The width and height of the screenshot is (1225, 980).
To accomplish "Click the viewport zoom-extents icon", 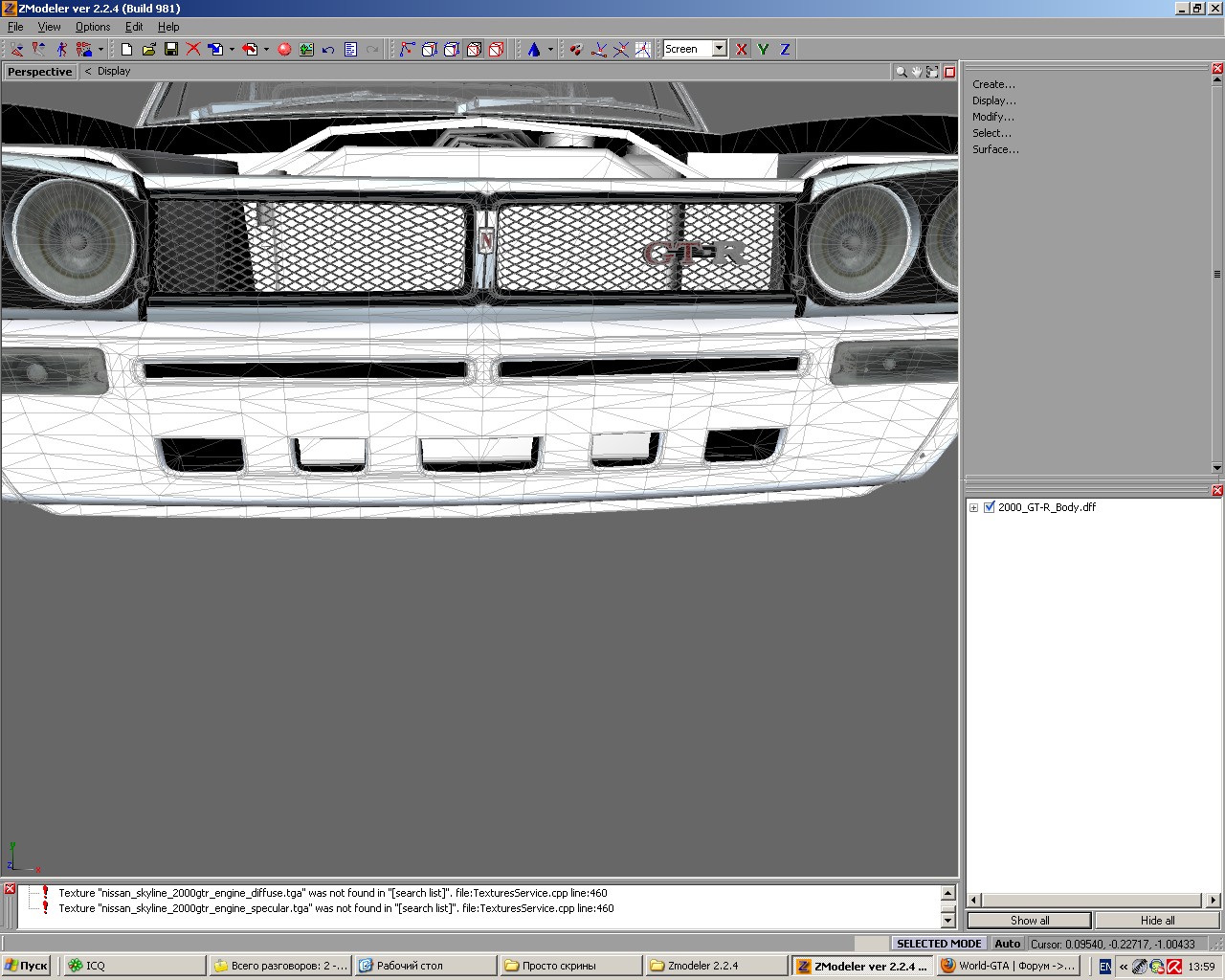I will pyautogui.click(x=933, y=72).
